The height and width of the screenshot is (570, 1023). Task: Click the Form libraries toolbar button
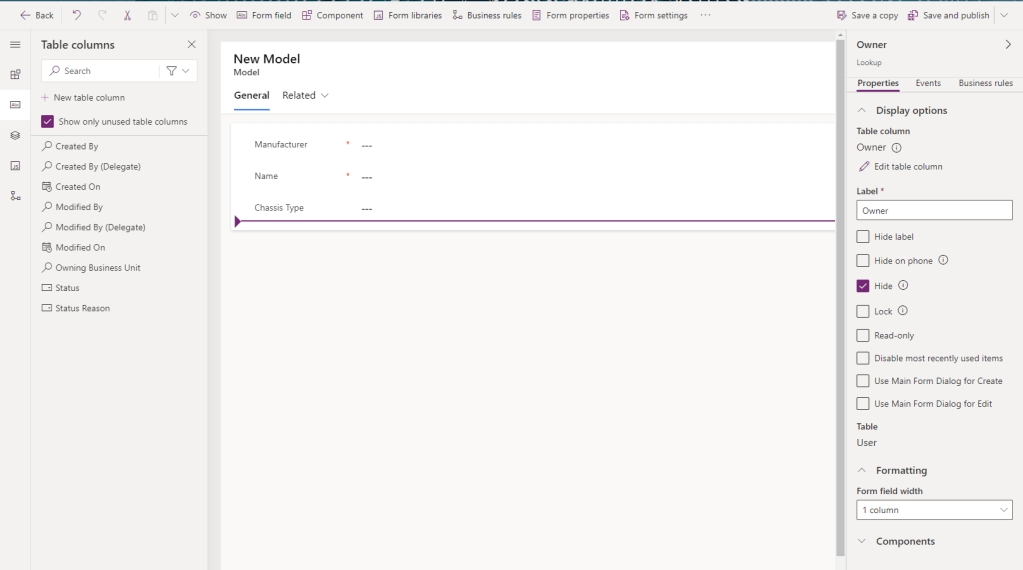coord(407,15)
